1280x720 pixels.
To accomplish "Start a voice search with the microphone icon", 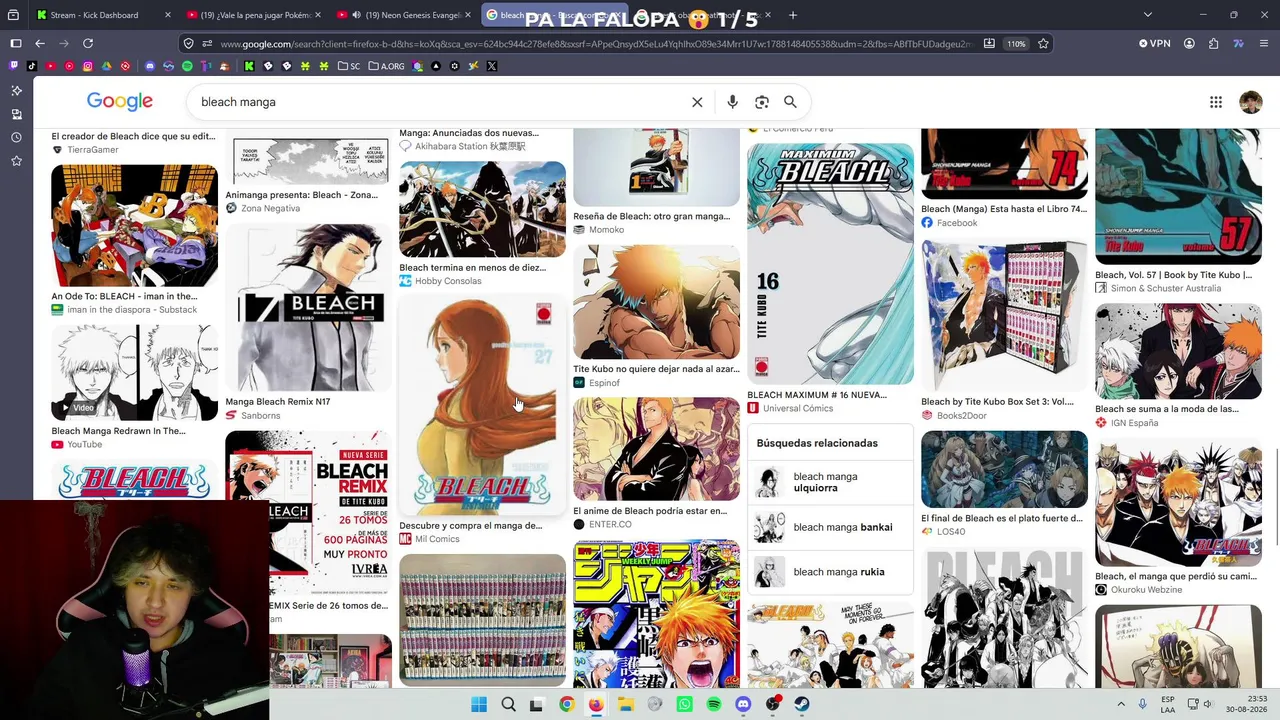I will (732, 102).
